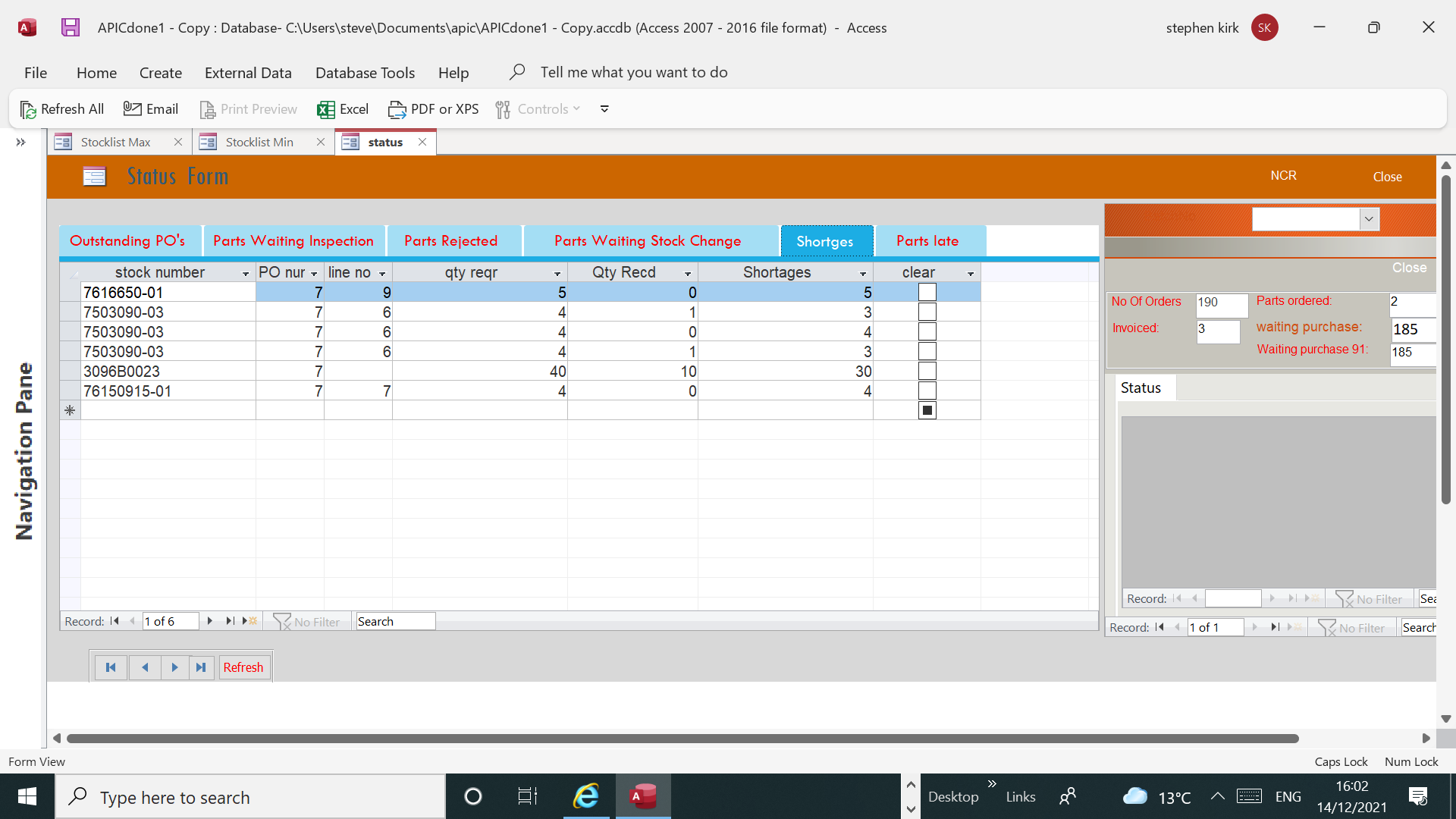Export as PDF or XPS
Screen dimensions: 1456x819
[434, 109]
